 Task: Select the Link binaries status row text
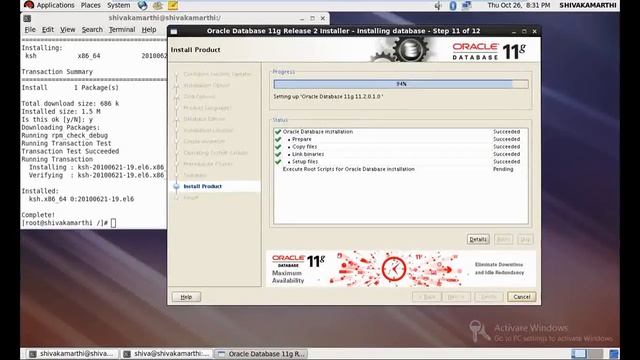(x=308, y=154)
